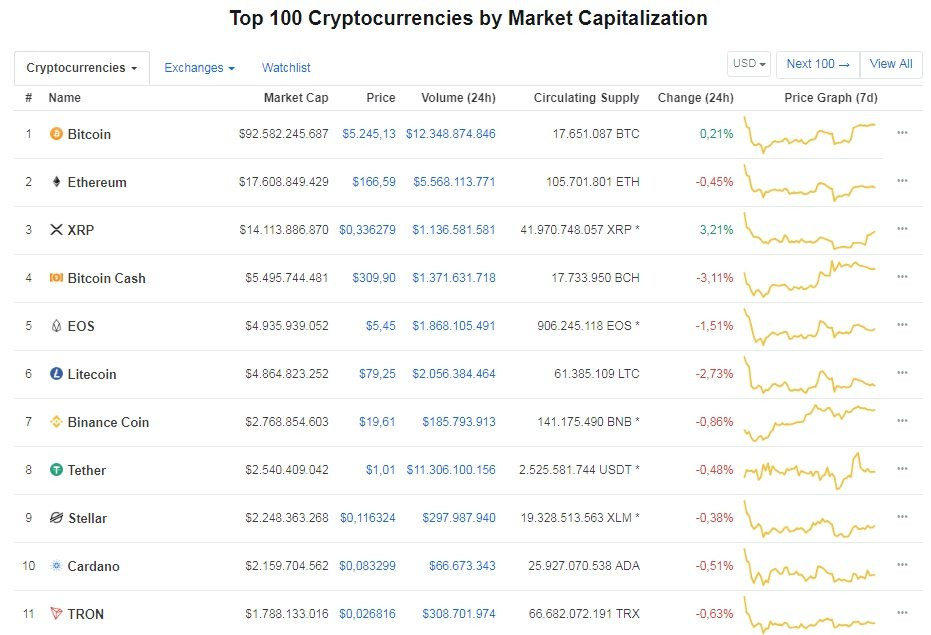Image resolution: width=931 pixels, height=635 pixels.
Task: Click the yellow Binance Coin icon
Action: pyautogui.click(x=56, y=422)
